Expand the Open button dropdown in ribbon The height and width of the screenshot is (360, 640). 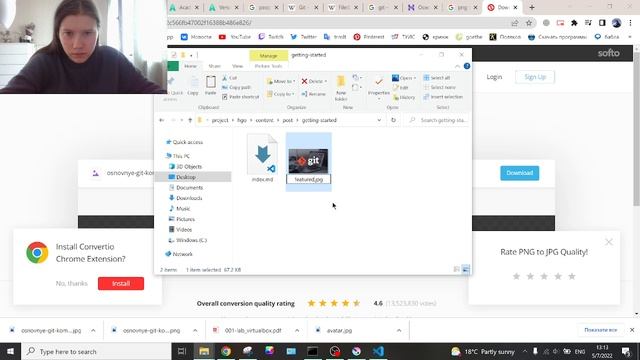pos(415,78)
